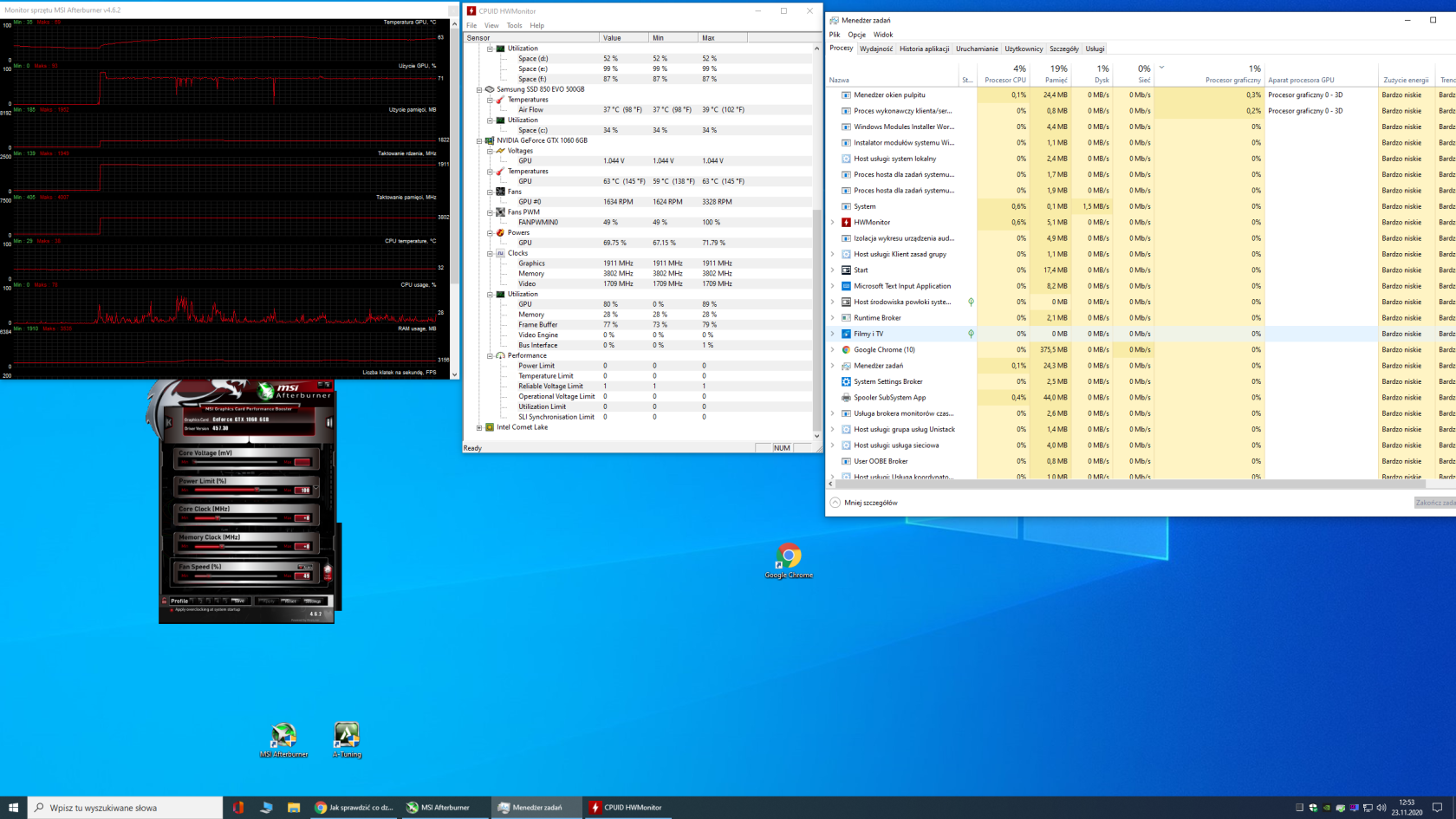Screen dimensions: 1456x819
Task: Open the Tools menu in HWMonitor
Action: point(514,25)
